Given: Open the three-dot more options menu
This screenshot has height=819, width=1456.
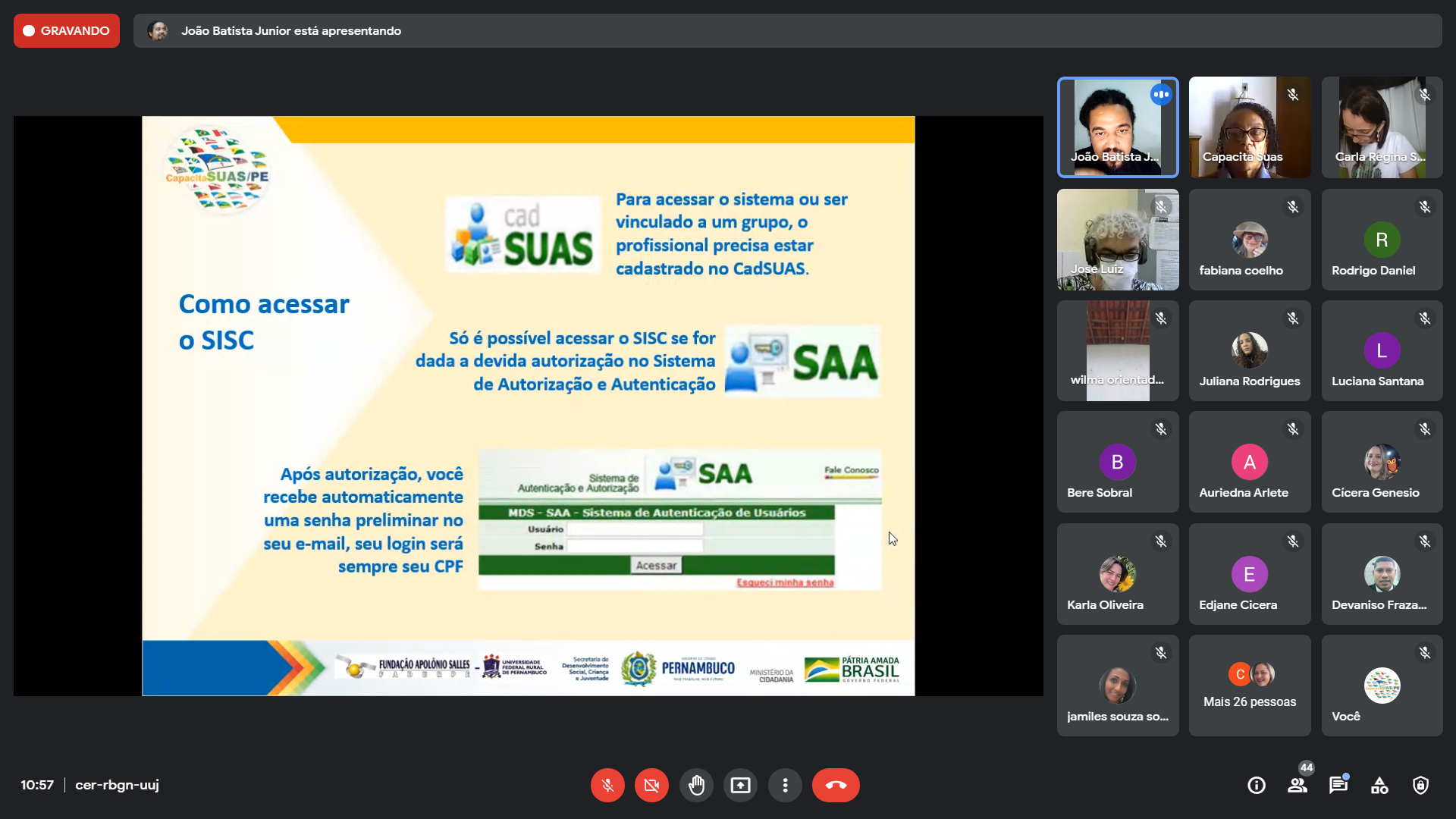Looking at the screenshot, I should point(785,785).
